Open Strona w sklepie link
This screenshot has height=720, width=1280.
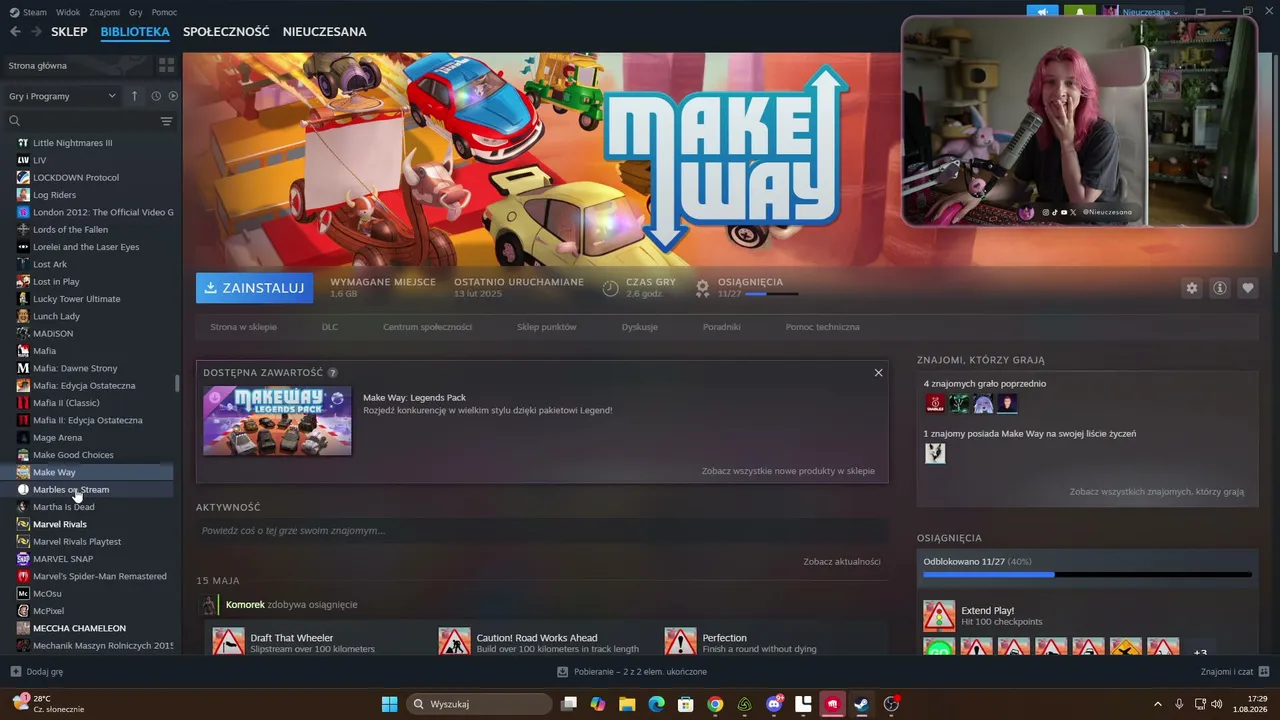click(x=243, y=327)
